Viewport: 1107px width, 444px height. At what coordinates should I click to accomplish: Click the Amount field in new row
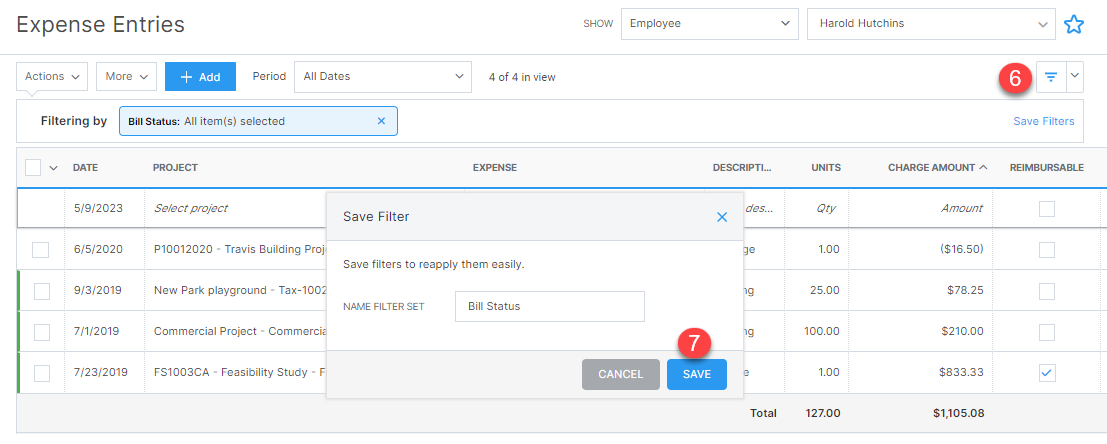click(964, 208)
